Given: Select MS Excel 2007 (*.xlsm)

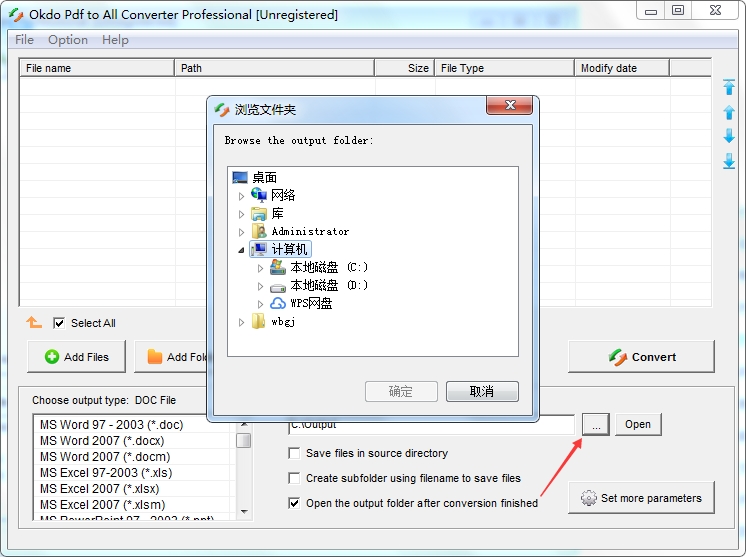Looking at the screenshot, I should [x=102, y=504].
